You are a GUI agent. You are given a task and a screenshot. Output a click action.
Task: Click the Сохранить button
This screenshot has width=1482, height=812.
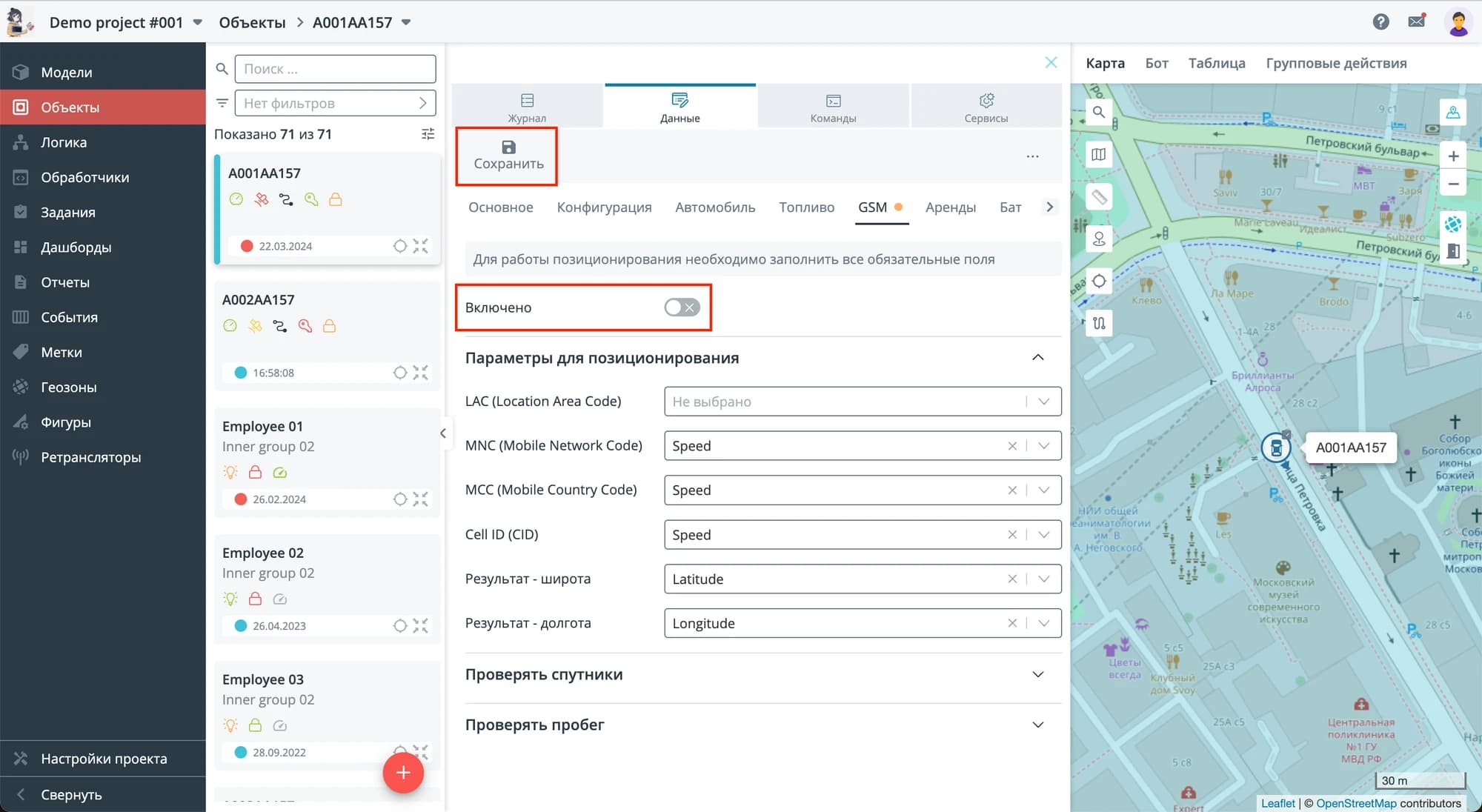(508, 156)
